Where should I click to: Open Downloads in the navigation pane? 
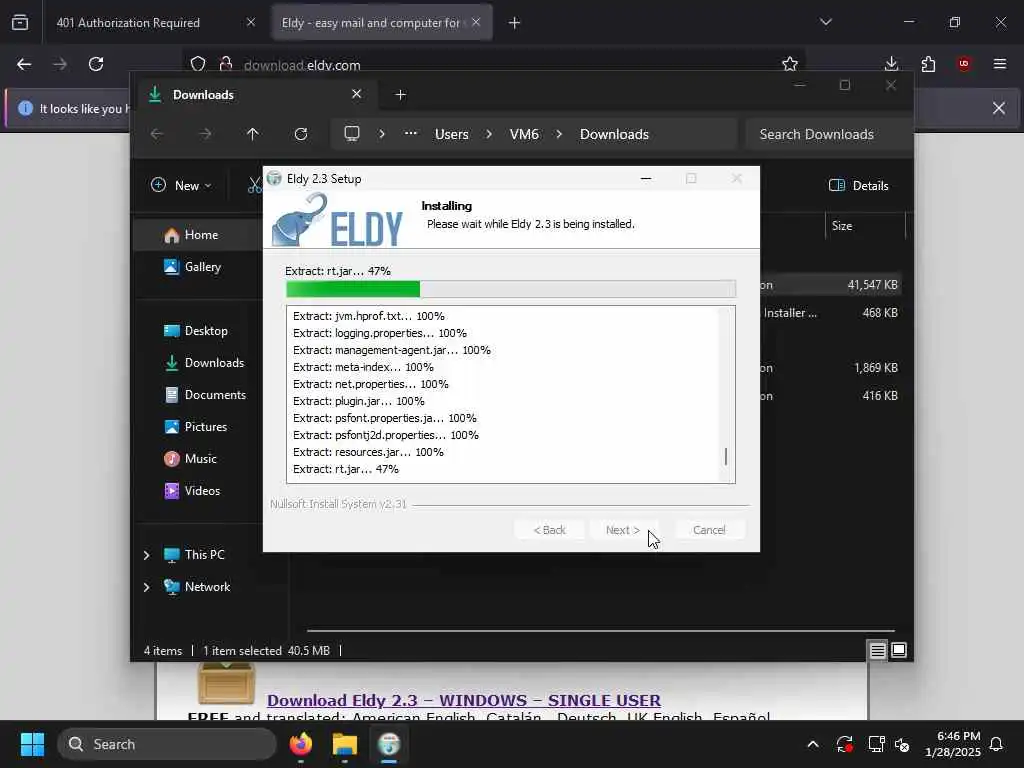click(214, 362)
